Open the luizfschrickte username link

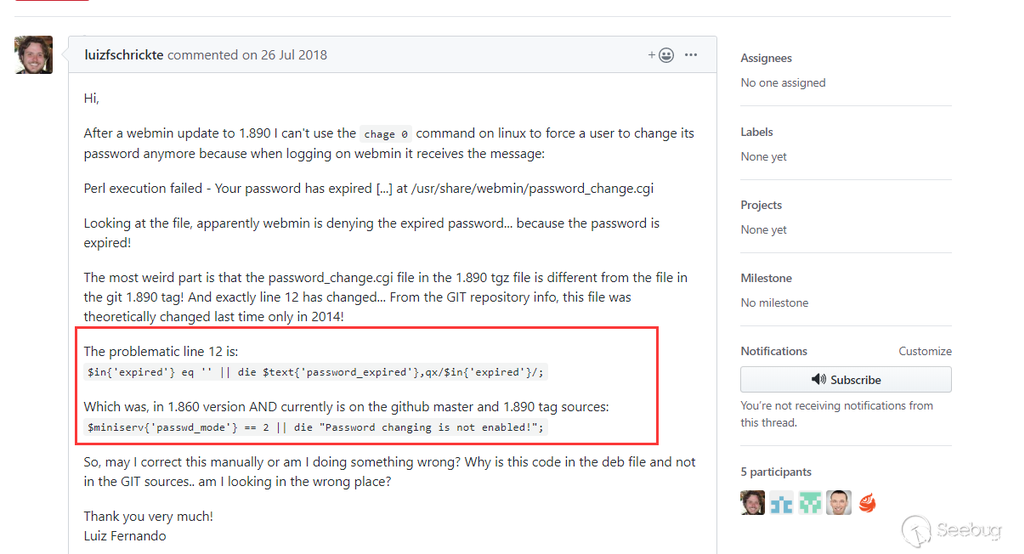(124, 55)
